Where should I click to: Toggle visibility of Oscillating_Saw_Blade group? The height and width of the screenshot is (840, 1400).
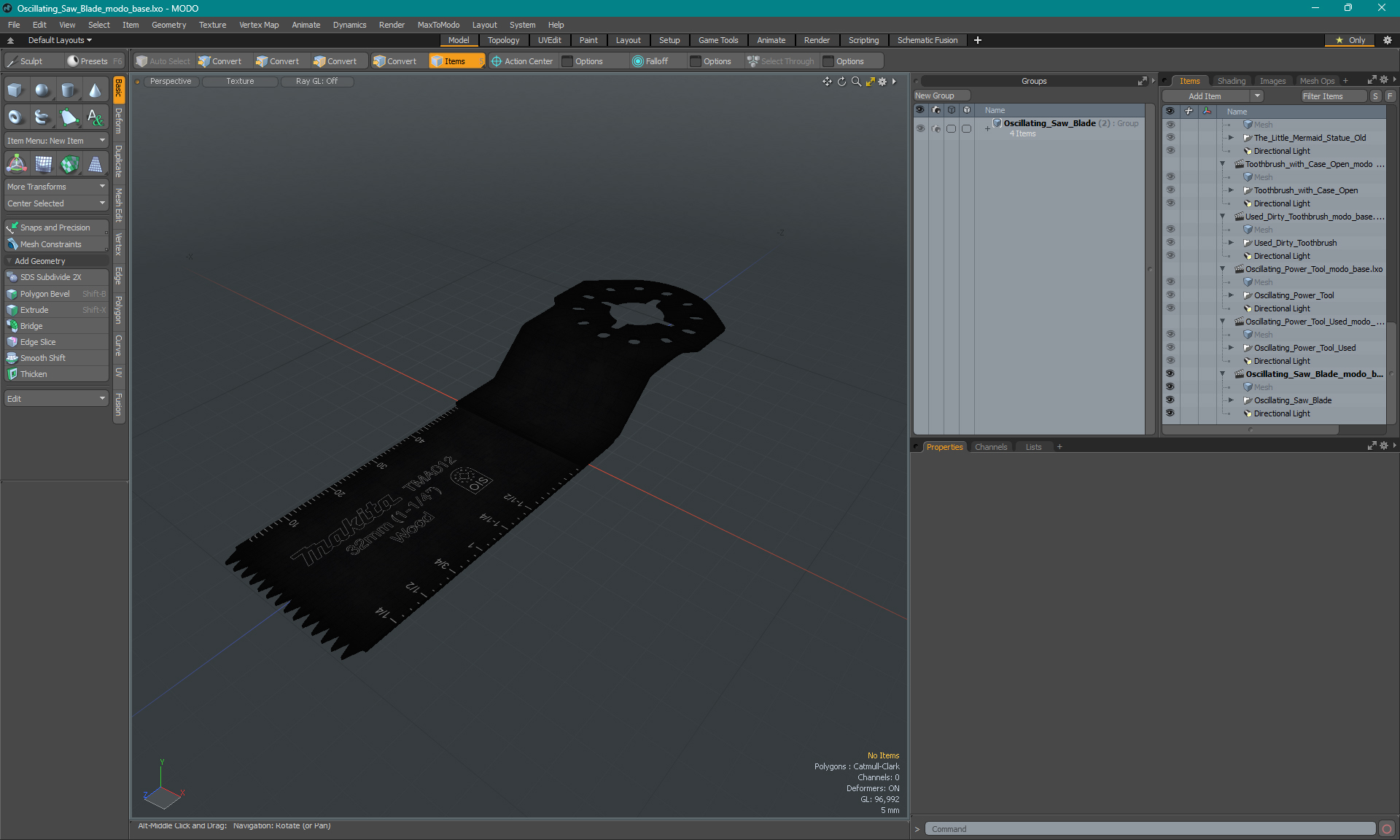click(920, 128)
